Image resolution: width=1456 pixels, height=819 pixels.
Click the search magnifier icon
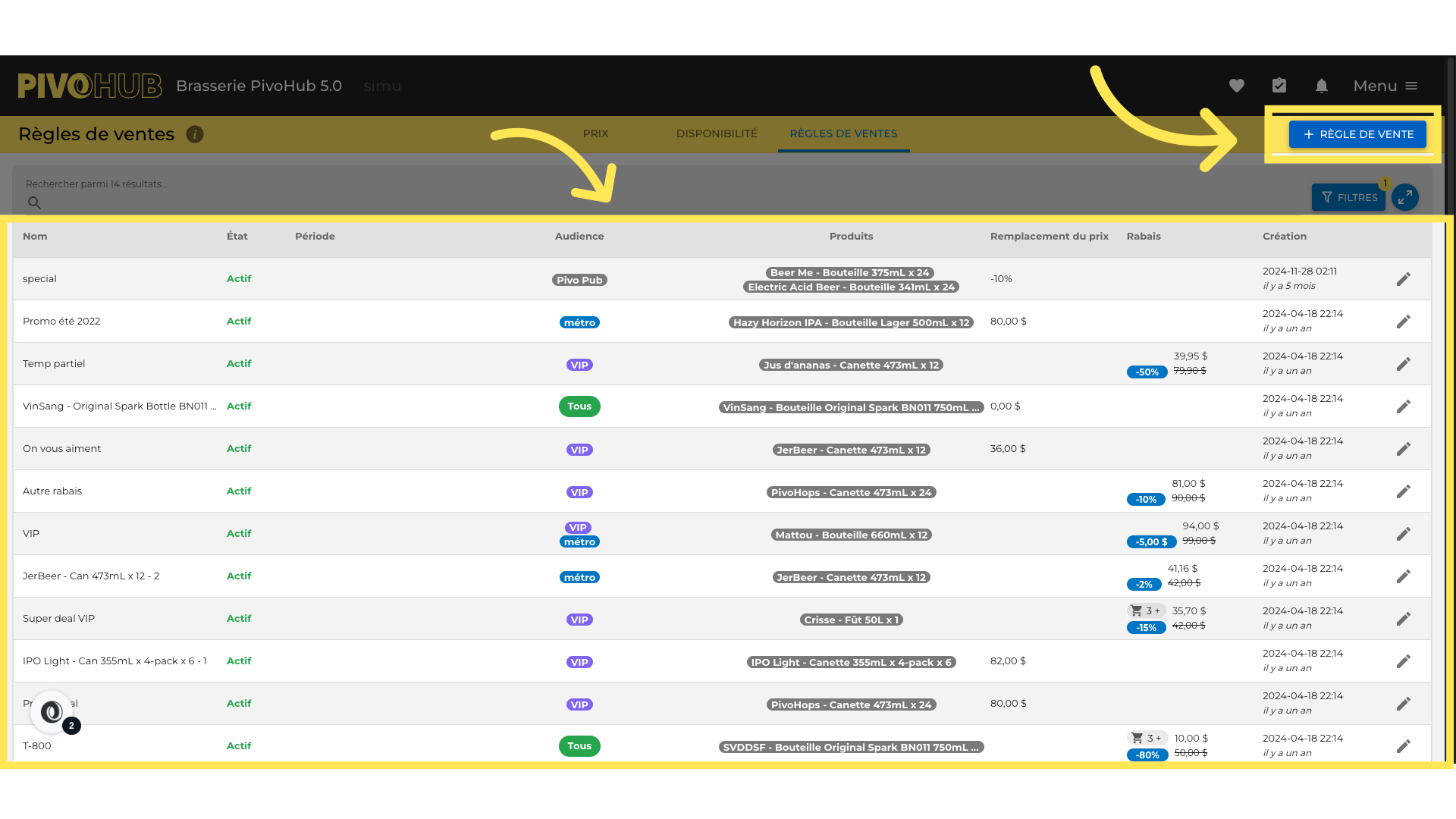(35, 202)
